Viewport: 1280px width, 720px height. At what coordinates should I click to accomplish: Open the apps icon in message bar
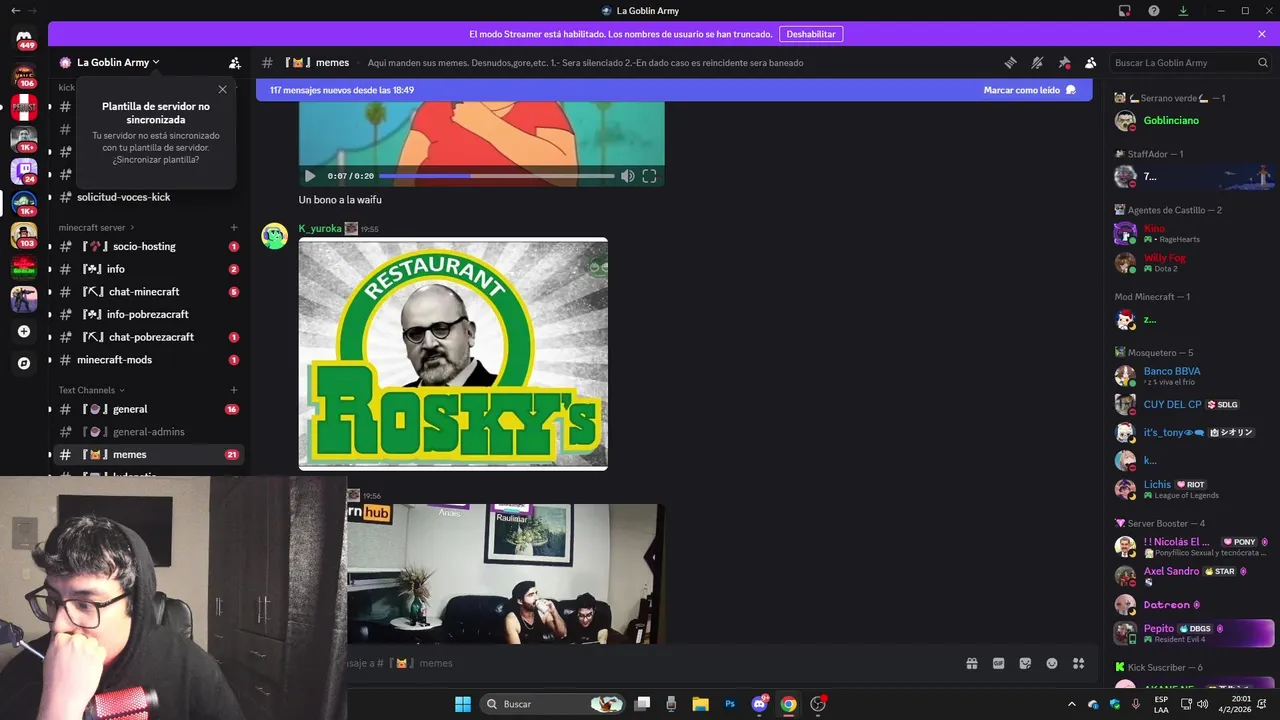pyautogui.click(x=1079, y=663)
